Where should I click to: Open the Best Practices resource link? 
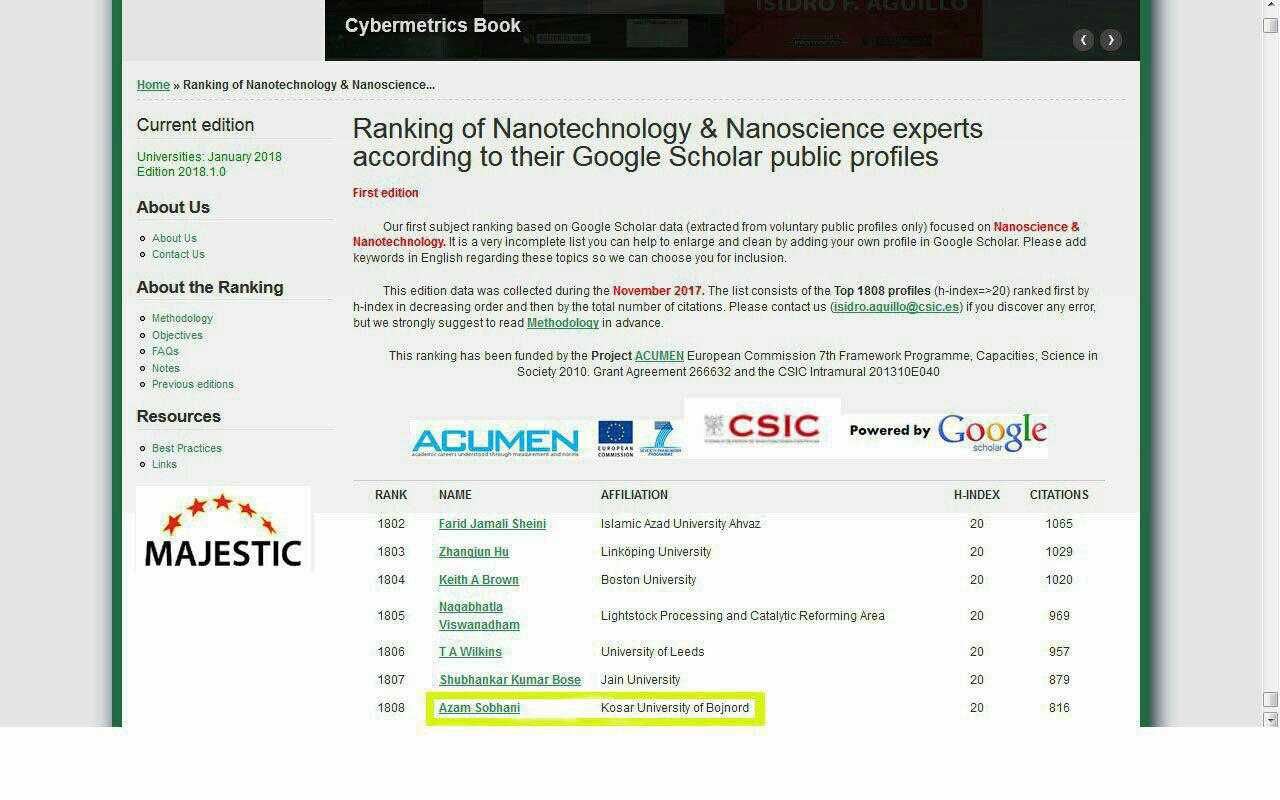(x=186, y=448)
